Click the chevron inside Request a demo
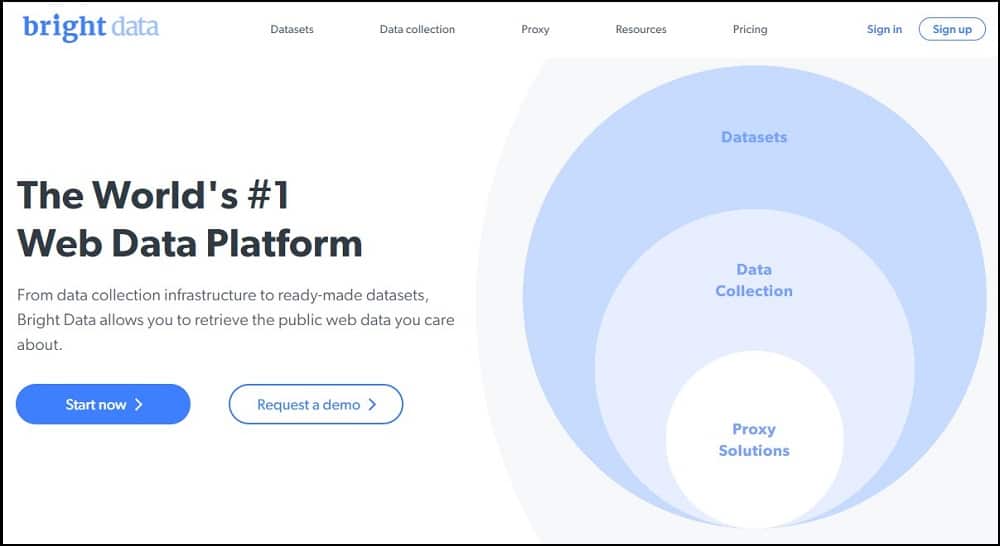 click(x=372, y=404)
